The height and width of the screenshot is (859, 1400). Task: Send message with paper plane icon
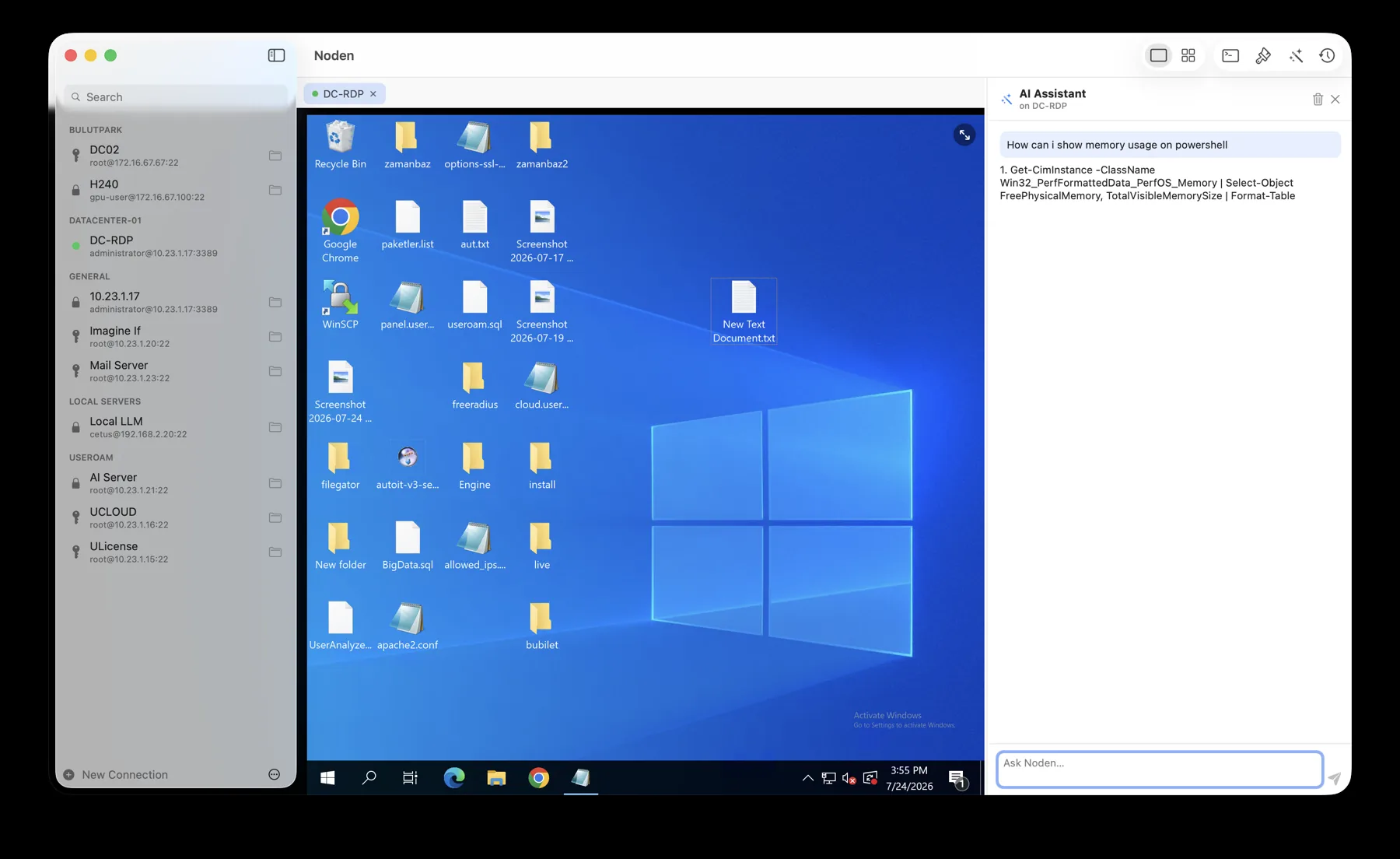pos(1335,778)
